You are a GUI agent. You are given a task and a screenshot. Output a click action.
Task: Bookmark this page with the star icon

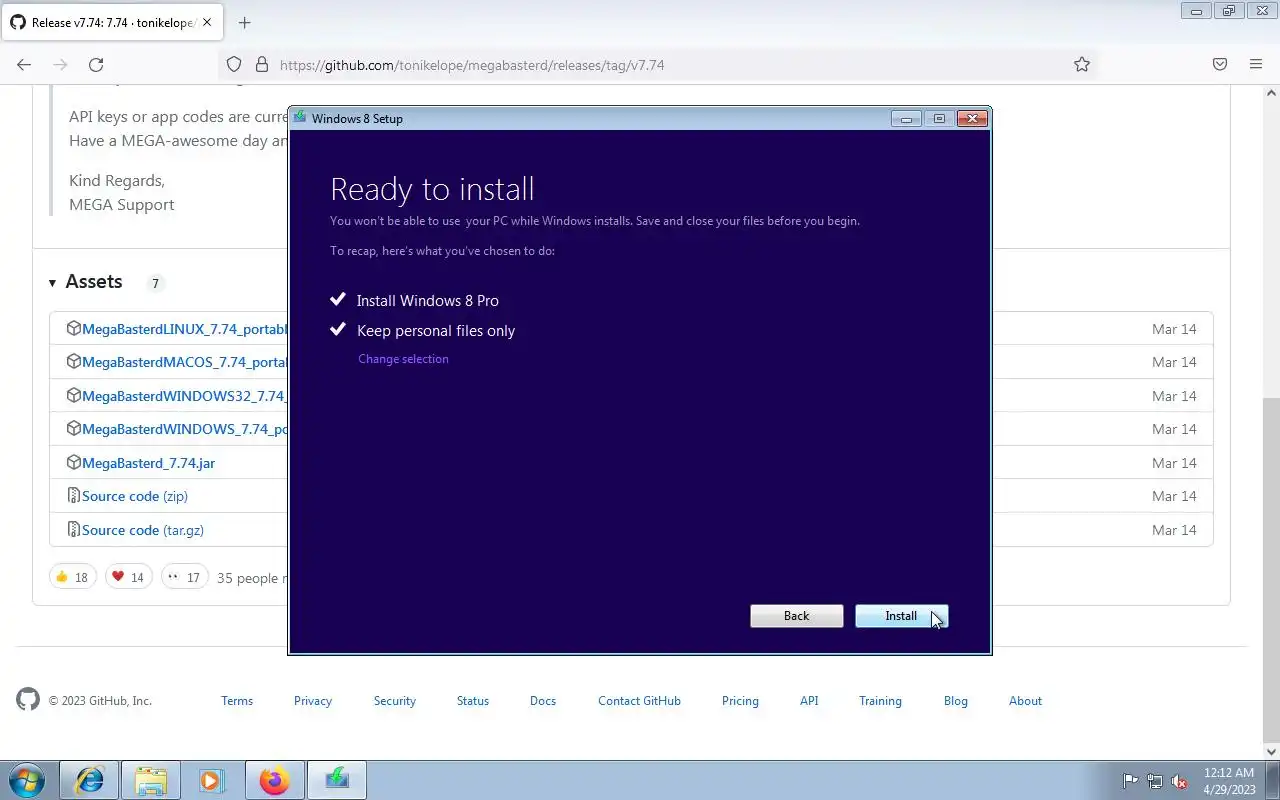tap(1082, 64)
